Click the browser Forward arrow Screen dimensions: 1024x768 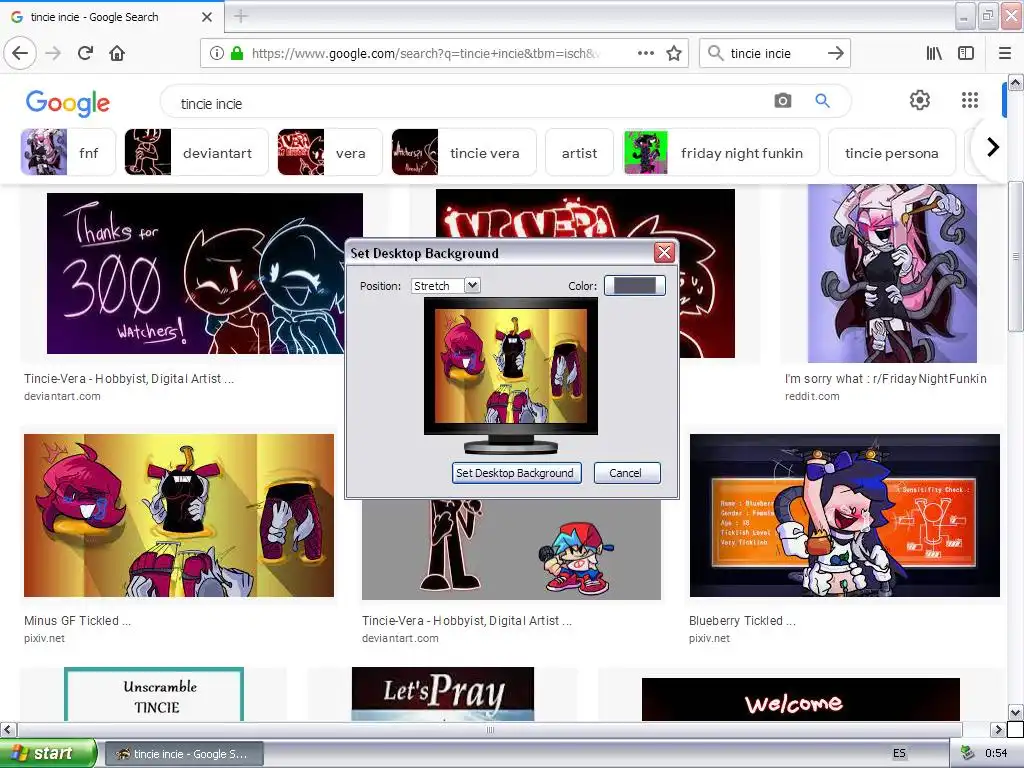53,53
